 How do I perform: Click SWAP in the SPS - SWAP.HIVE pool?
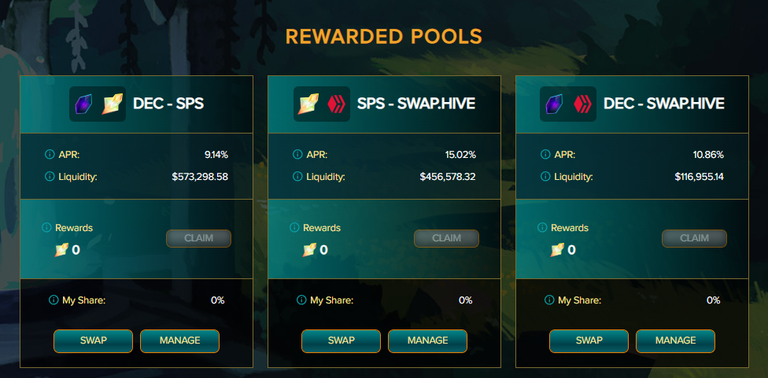pos(341,341)
